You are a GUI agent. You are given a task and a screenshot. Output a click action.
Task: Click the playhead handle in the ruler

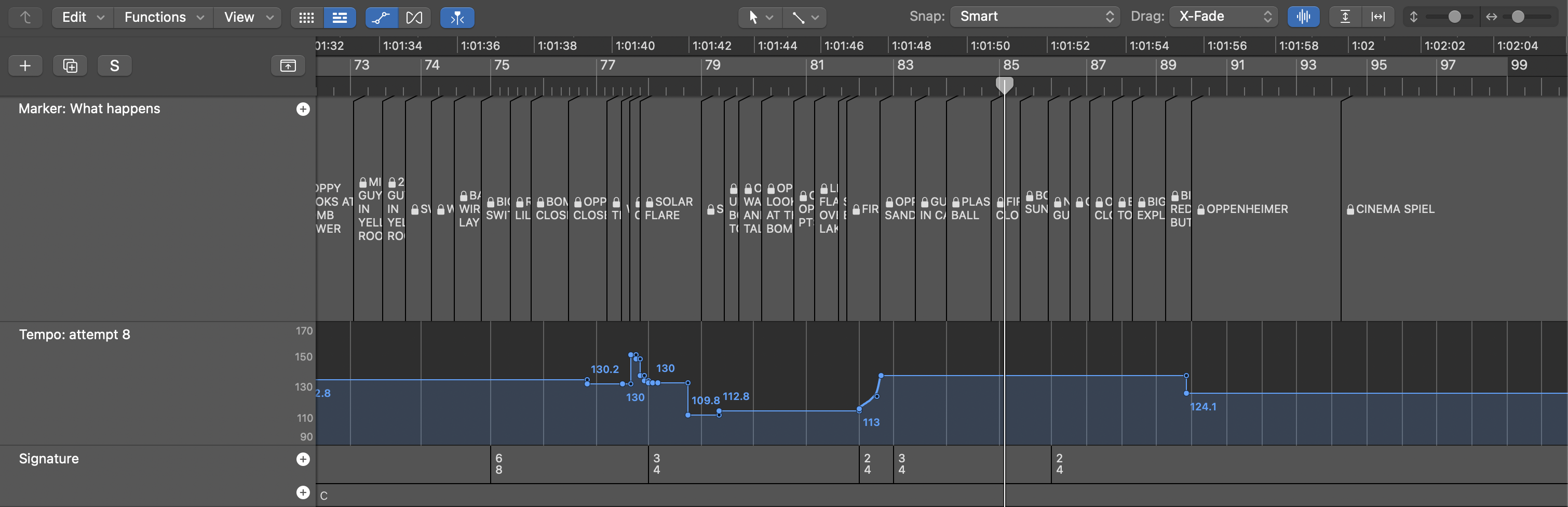[x=1004, y=85]
